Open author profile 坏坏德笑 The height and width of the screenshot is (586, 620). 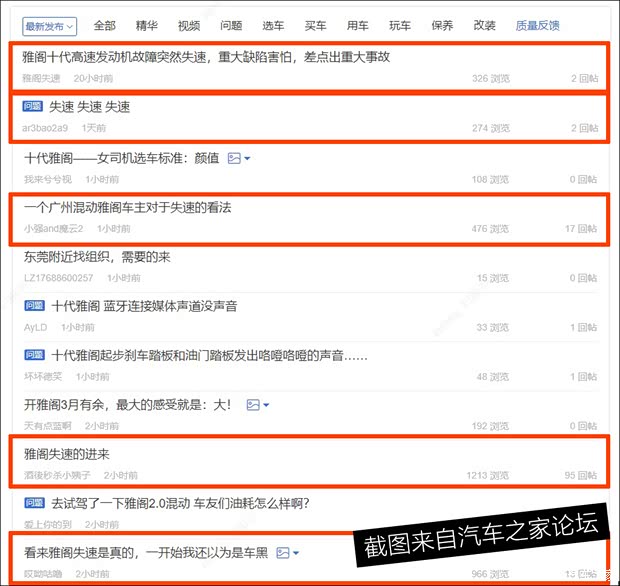(43, 376)
